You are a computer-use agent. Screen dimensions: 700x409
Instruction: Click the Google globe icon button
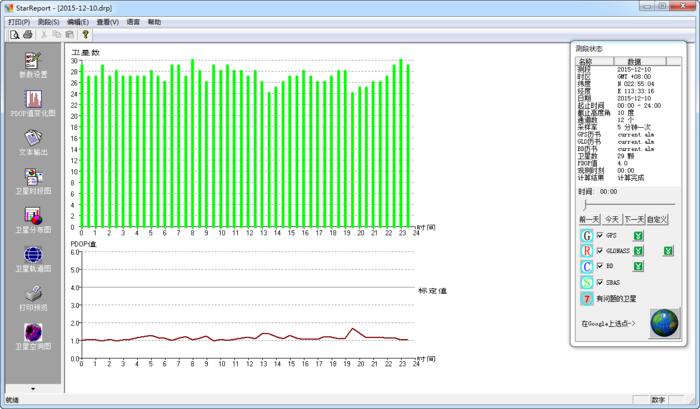pyautogui.click(x=663, y=324)
